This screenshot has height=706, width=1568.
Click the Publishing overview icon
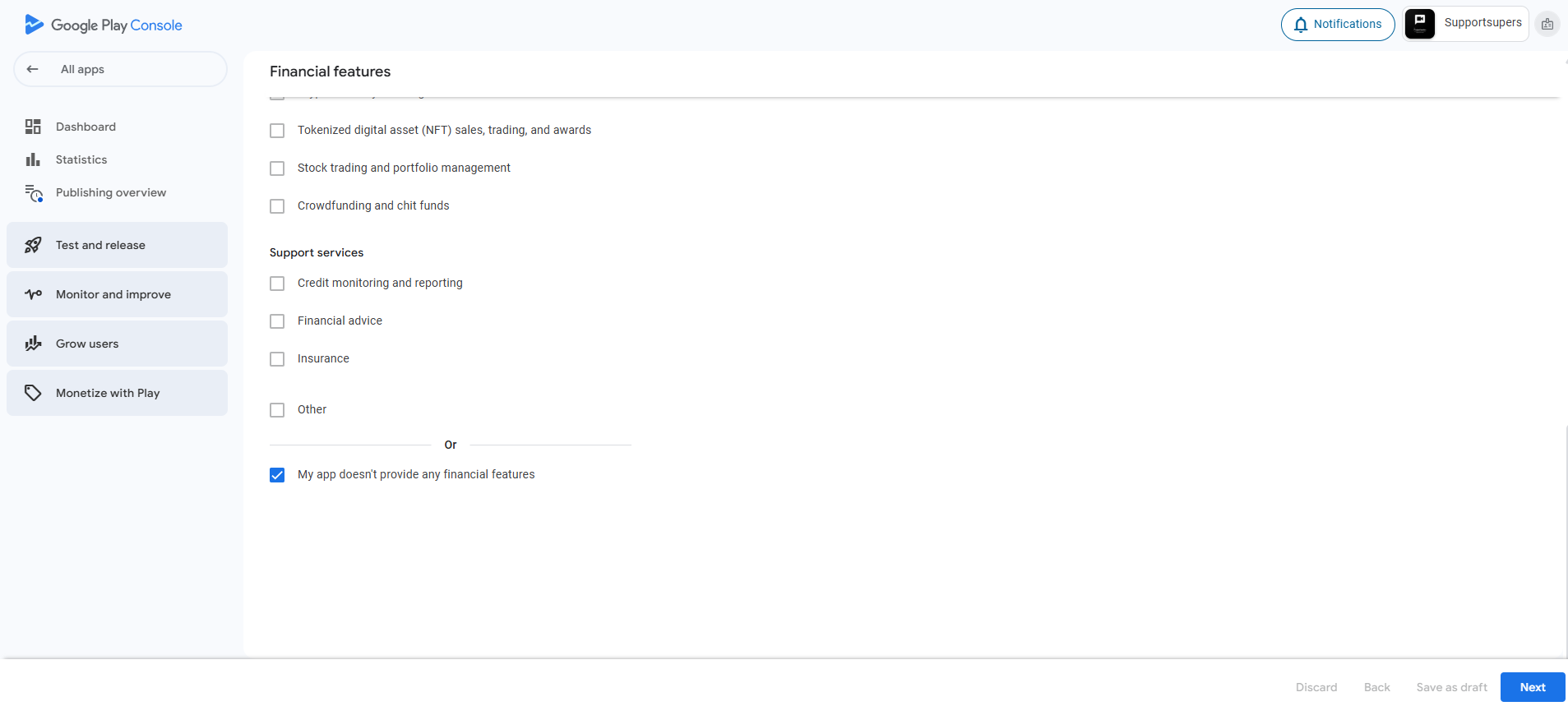click(34, 193)
